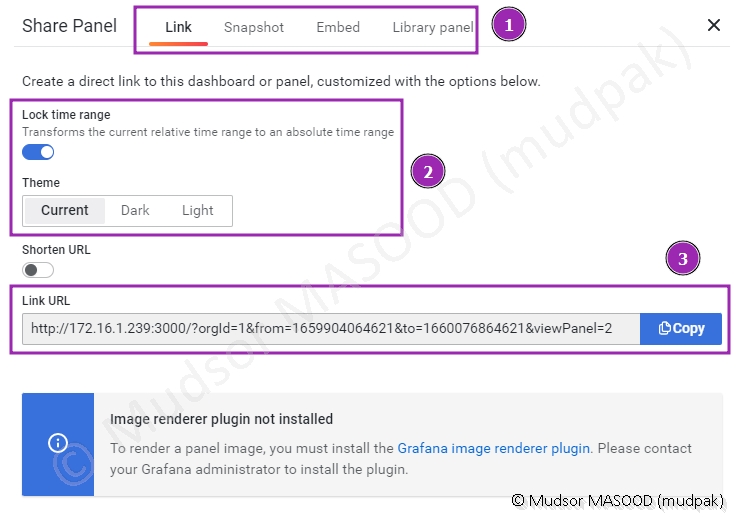Pick the Light theme option

(x=198, y=211)
